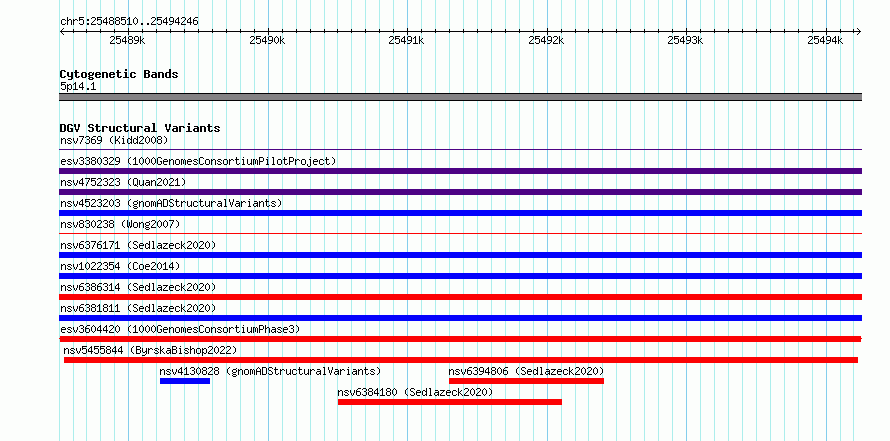
Task: Click the 25490k ruler tick label
Action: click(x=267, y=40)
